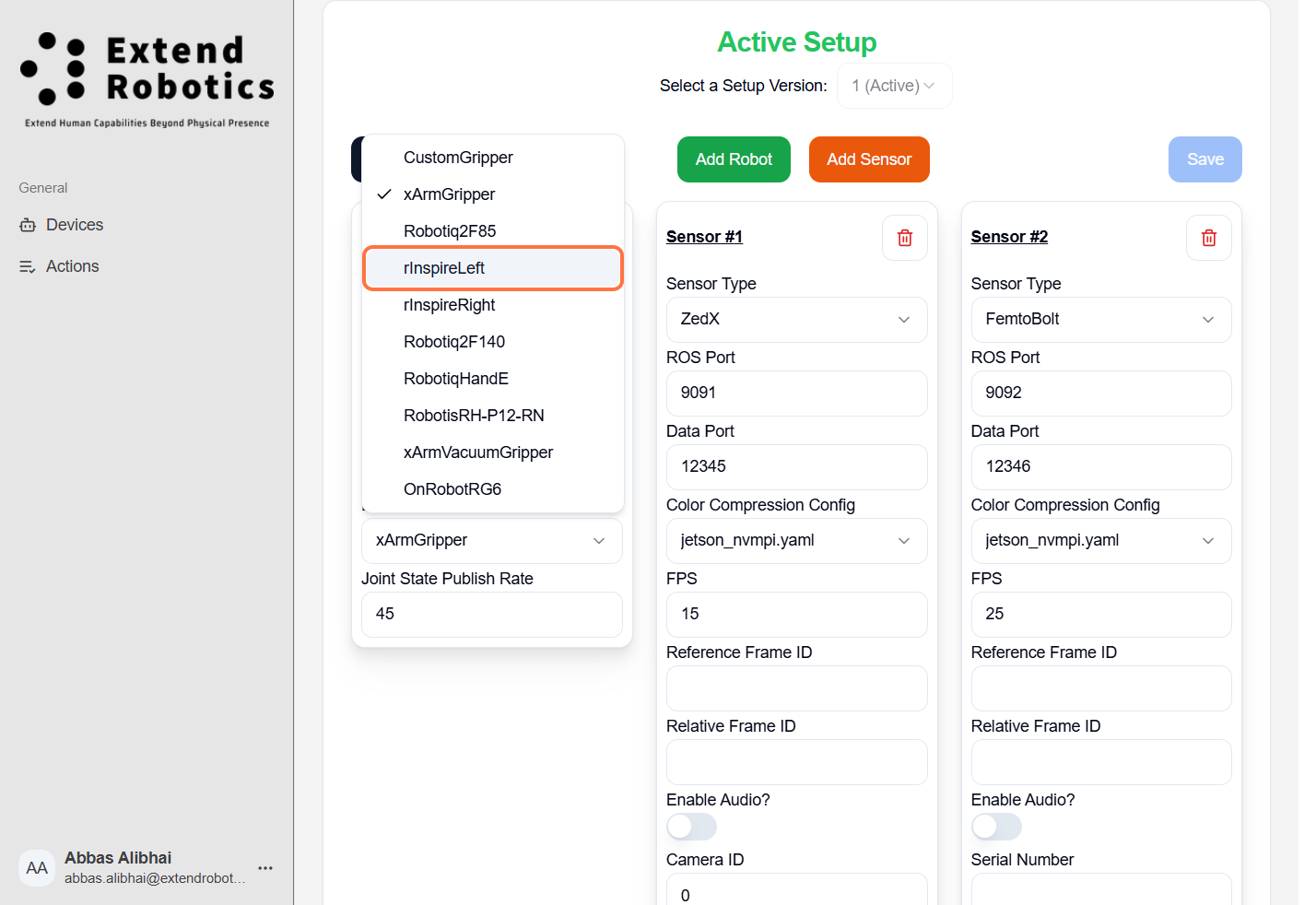Expand ZedX Sensor Type dropdown
Viewport: 1316px width, 905px height.
[796, 320]
